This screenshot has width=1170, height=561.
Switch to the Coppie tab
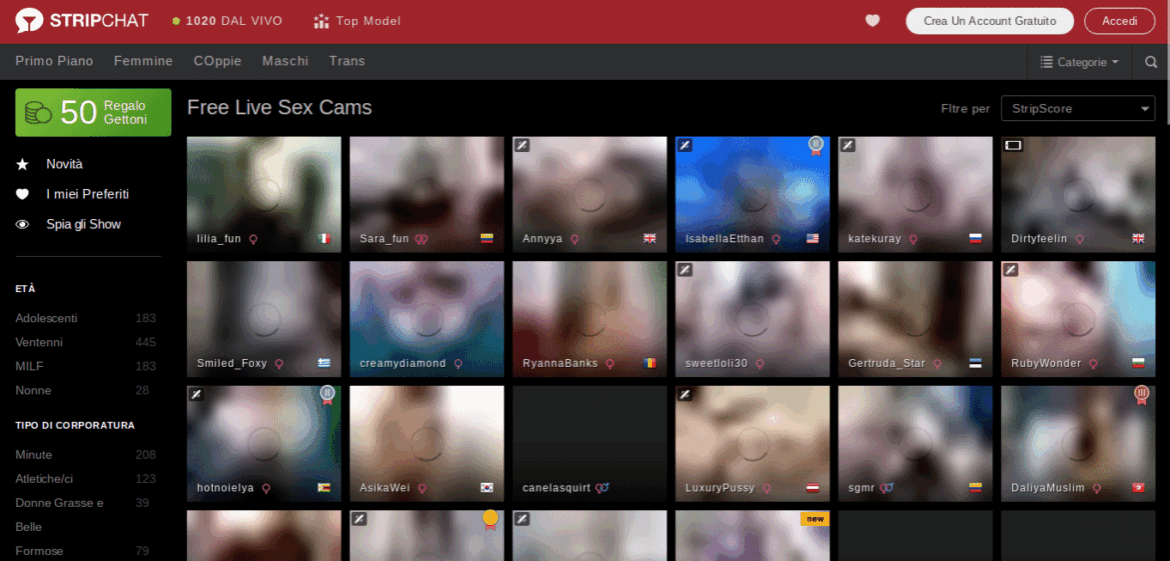[217, 61]
